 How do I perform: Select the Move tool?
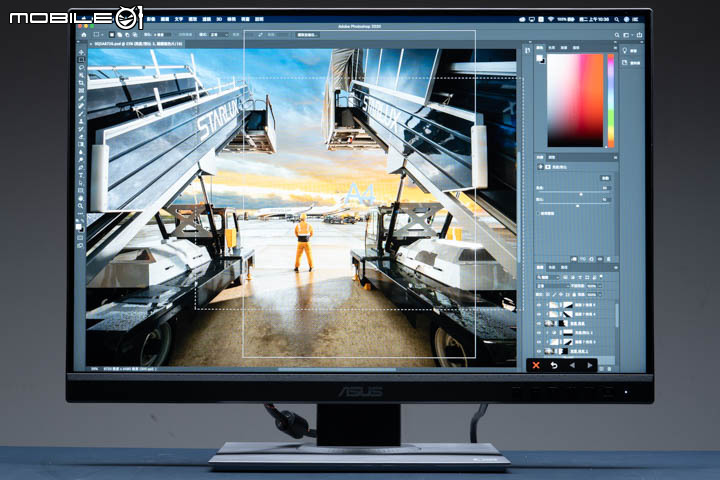coord(82,52)
